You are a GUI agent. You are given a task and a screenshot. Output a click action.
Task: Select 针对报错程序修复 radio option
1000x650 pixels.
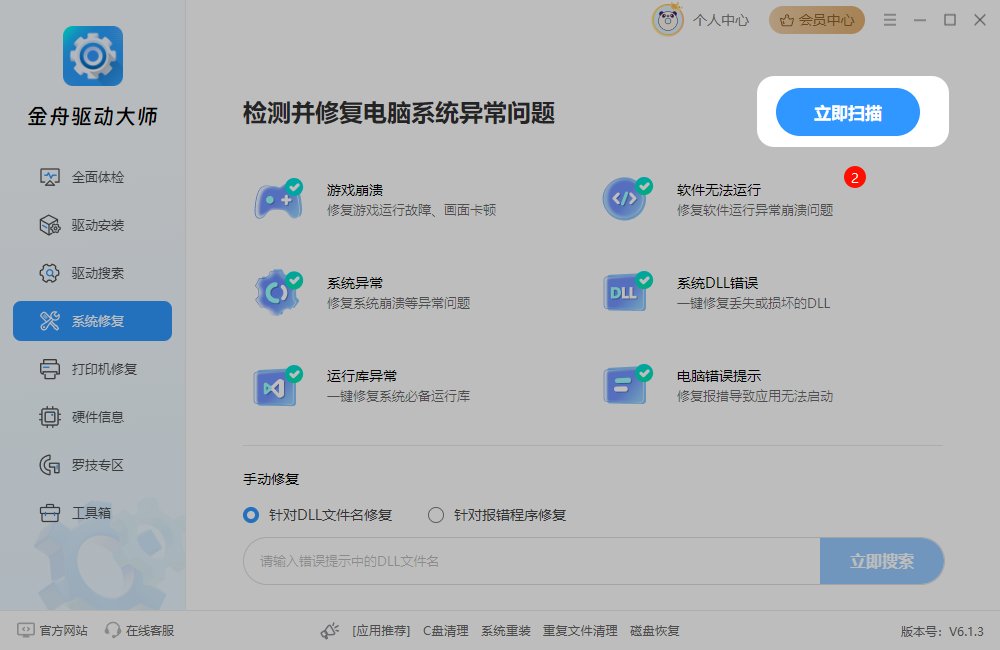click(497, 515)
